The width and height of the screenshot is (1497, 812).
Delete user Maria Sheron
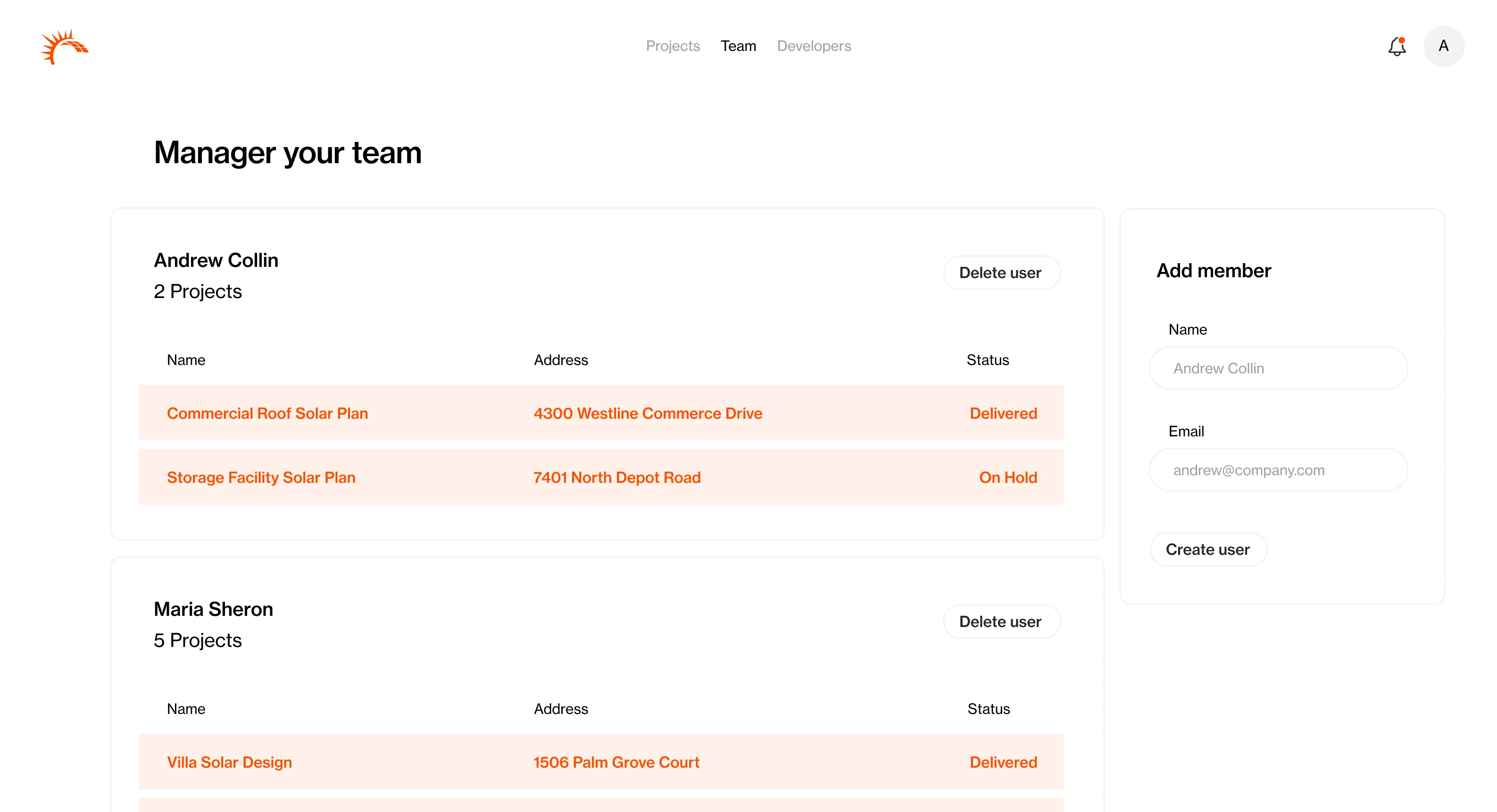pos(1001,621)
